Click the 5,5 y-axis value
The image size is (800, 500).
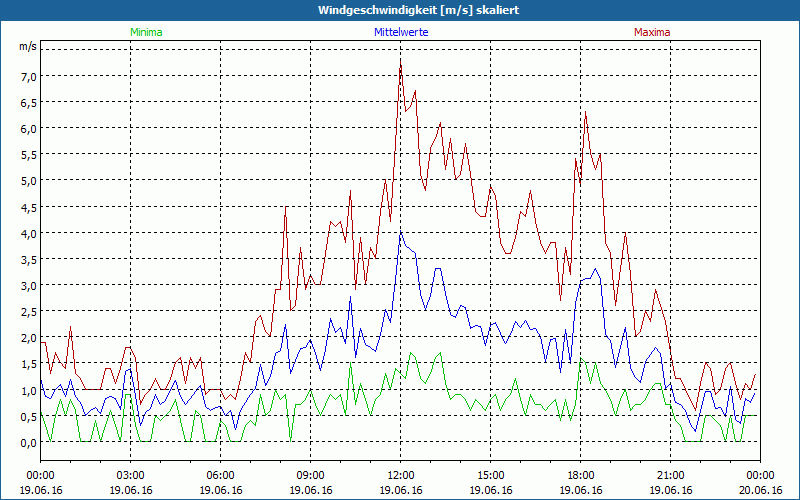(29, 155)
